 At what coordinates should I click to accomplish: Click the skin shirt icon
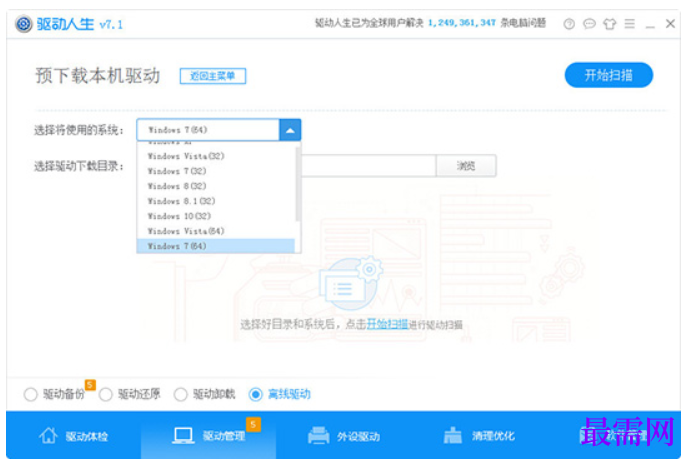(x=609, y=24)
